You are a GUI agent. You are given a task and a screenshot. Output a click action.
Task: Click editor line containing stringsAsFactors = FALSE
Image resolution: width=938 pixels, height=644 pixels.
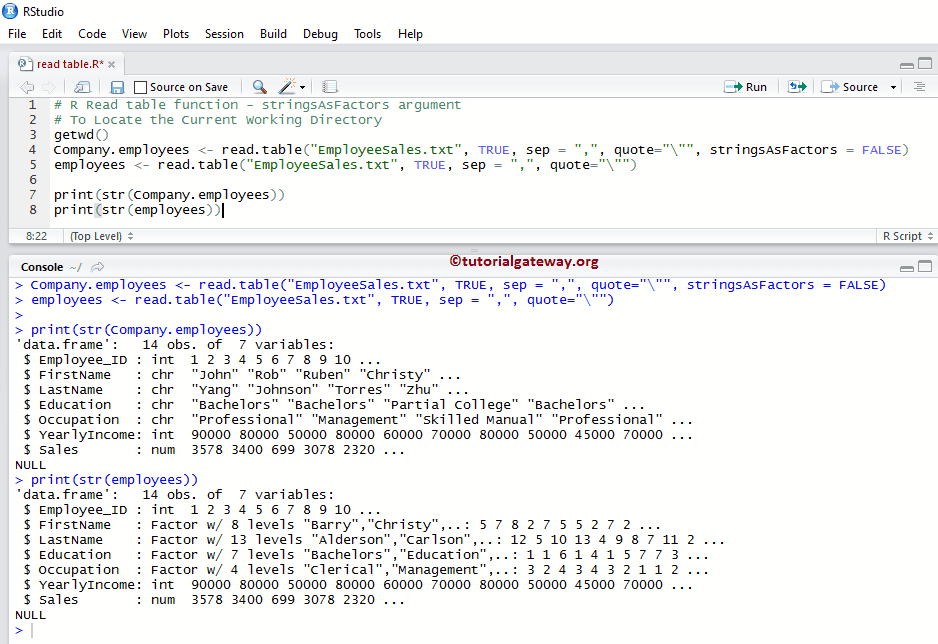point(481,150)
